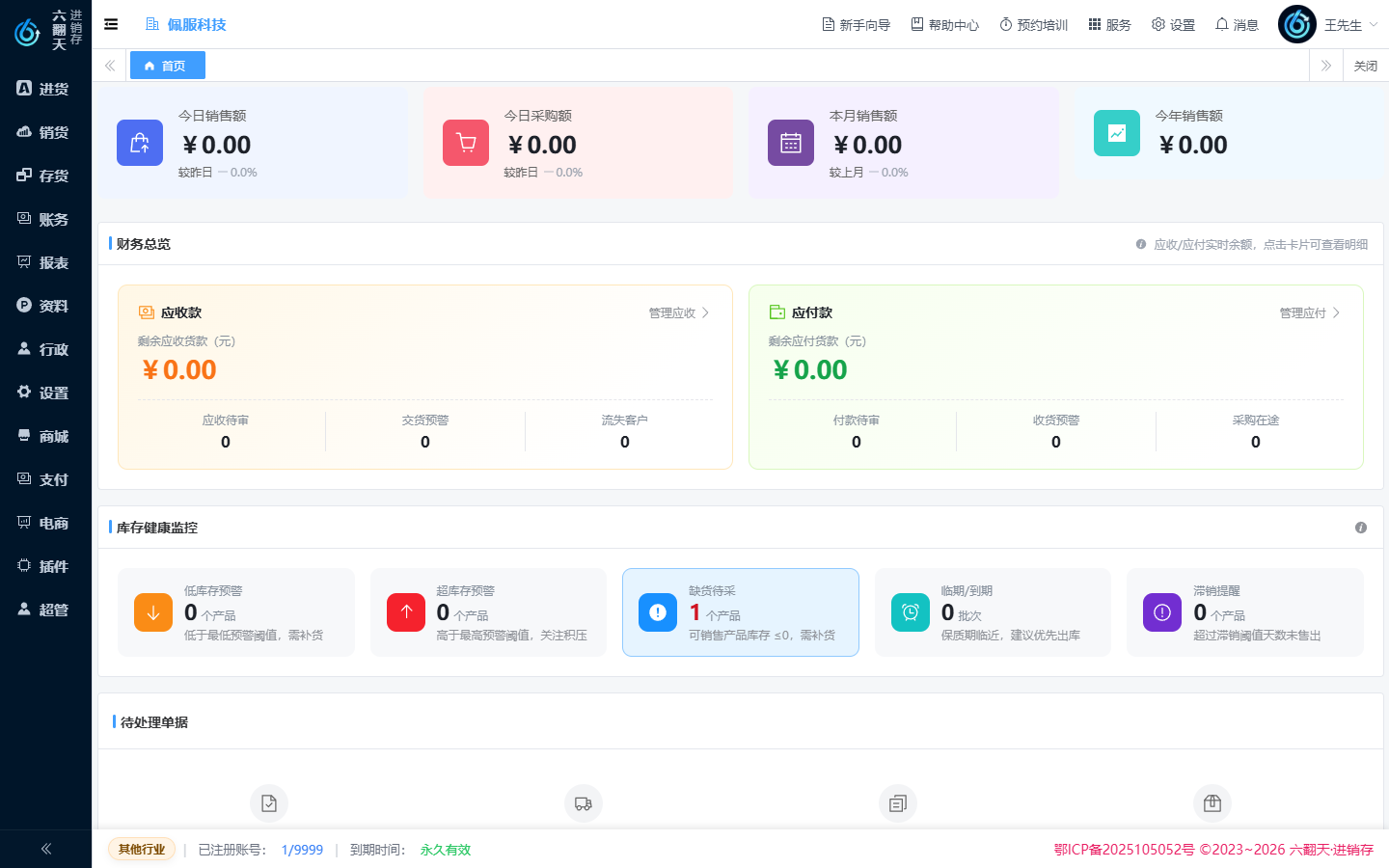Open 电商 in the sidebar
The image size is (1389, 868).
[x=45, y=523]
